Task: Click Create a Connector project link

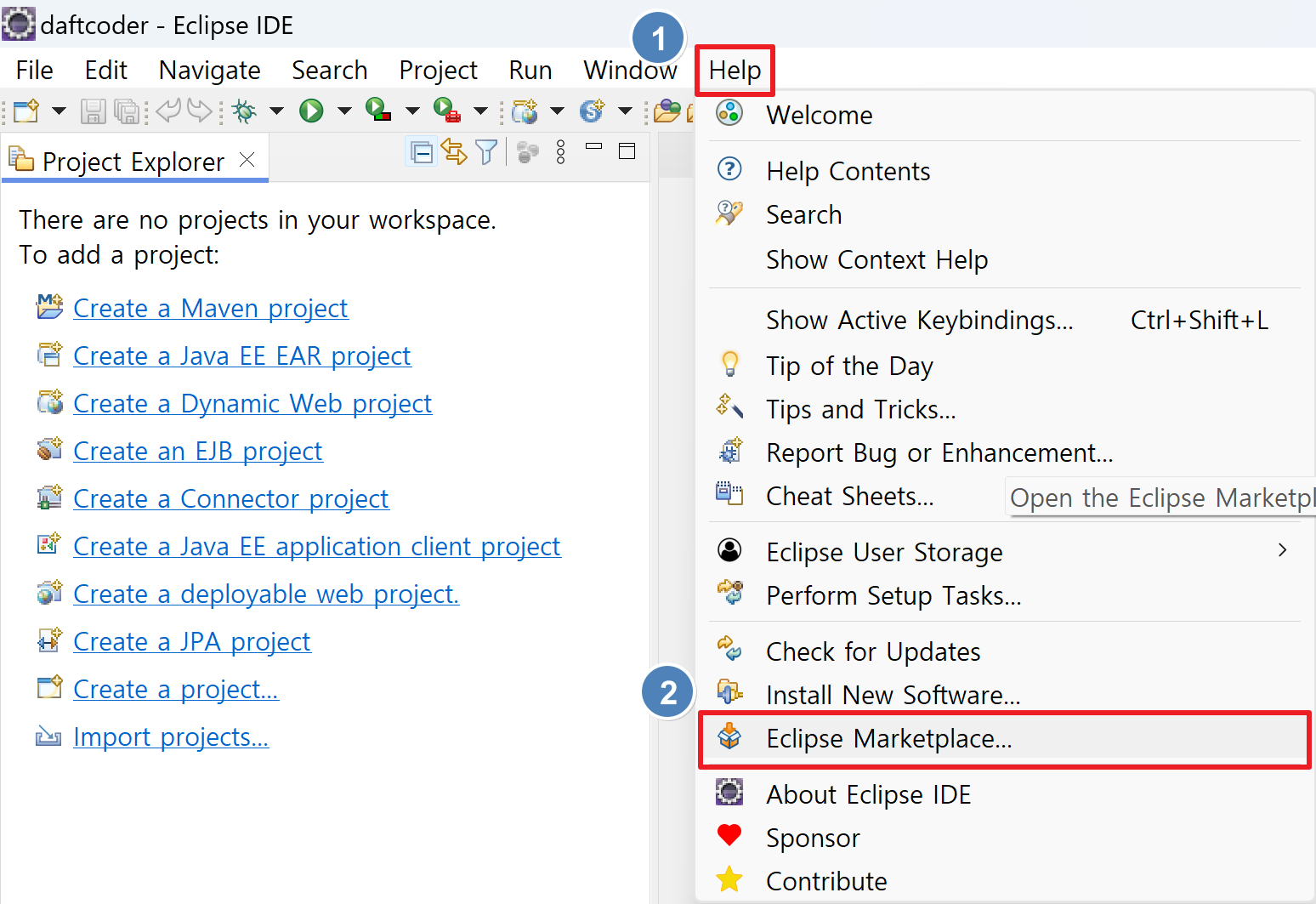Action: point(231,498)
